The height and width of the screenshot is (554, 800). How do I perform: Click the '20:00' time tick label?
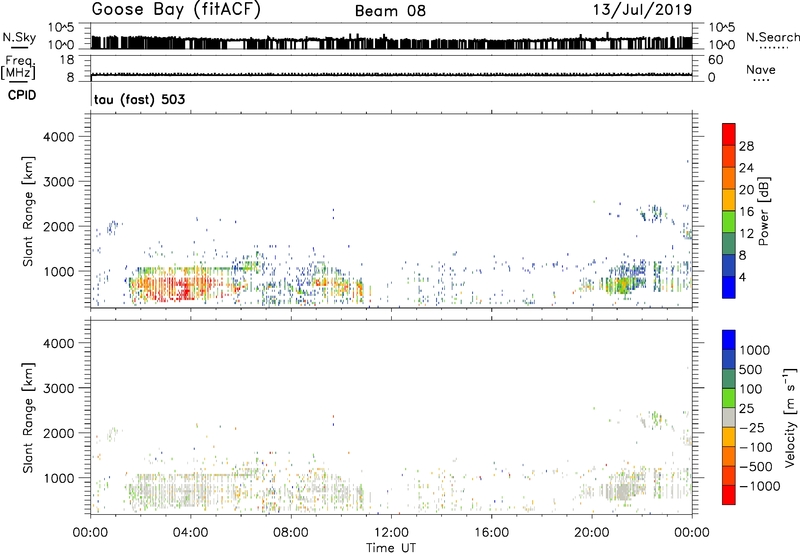(591, 533)
